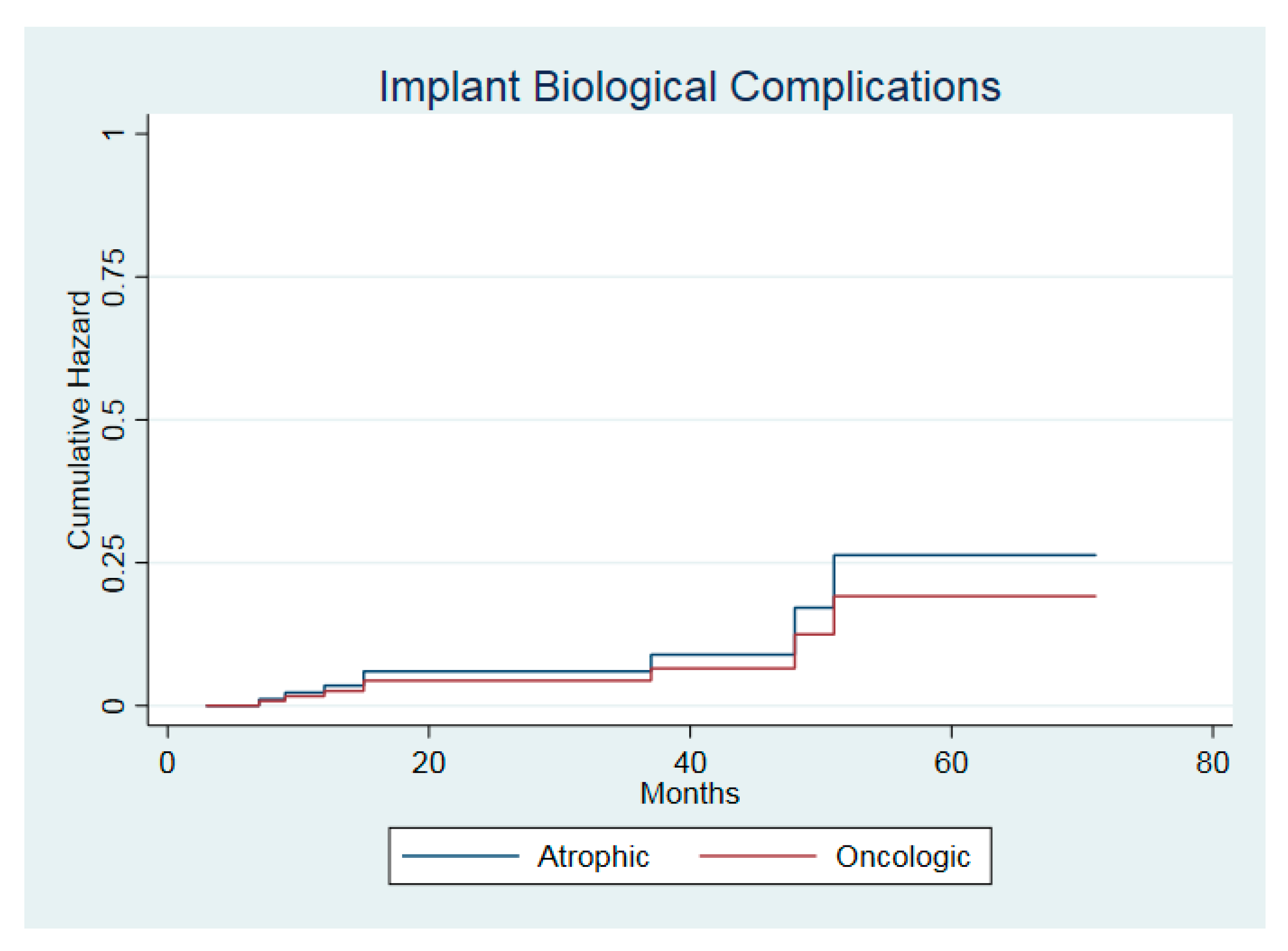The width and height of the screenshot is (1288, 951).
Task: Click the "Cumulative Hazard" y-axis label
Action: point(79,420)
